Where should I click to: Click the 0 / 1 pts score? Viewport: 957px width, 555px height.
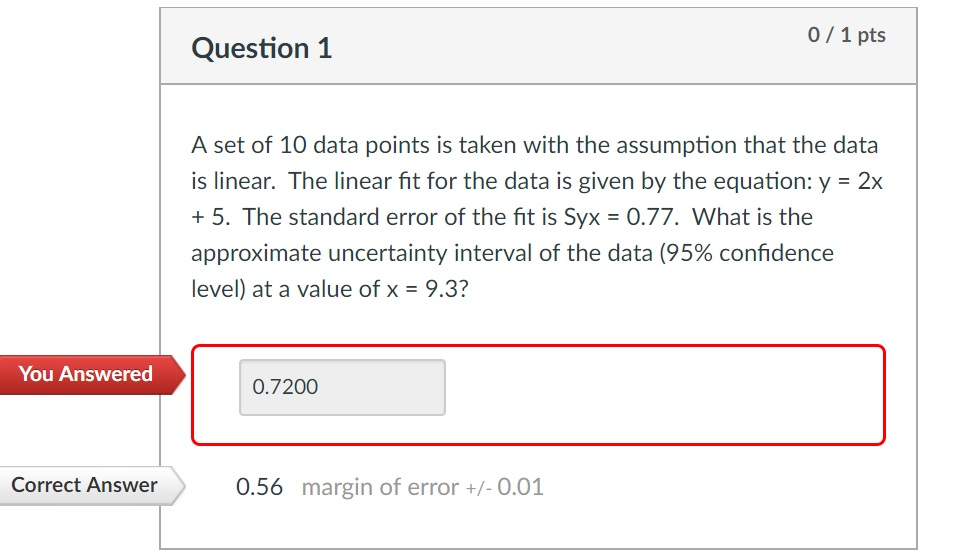click(x=847, y=35)
